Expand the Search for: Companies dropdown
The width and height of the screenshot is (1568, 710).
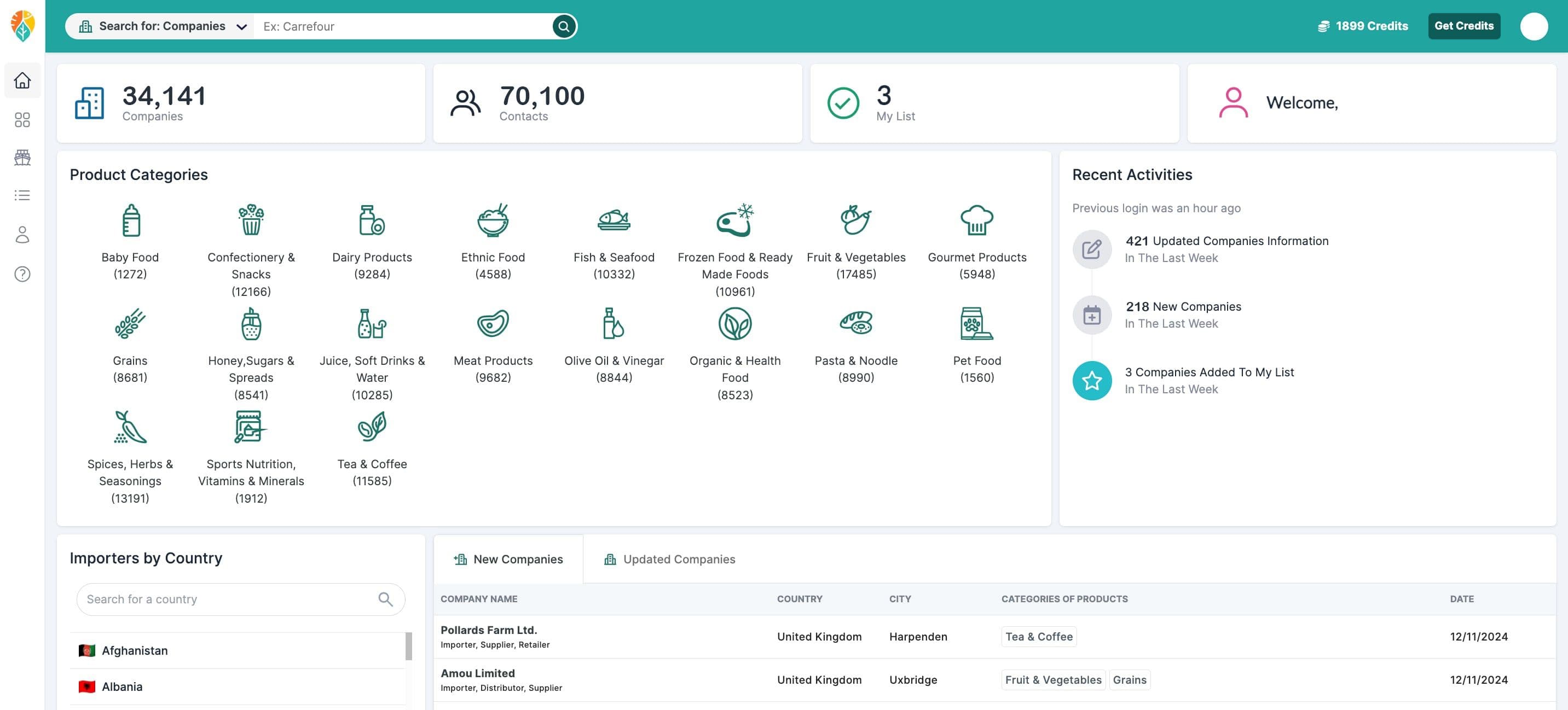click(x=160, y=26)
